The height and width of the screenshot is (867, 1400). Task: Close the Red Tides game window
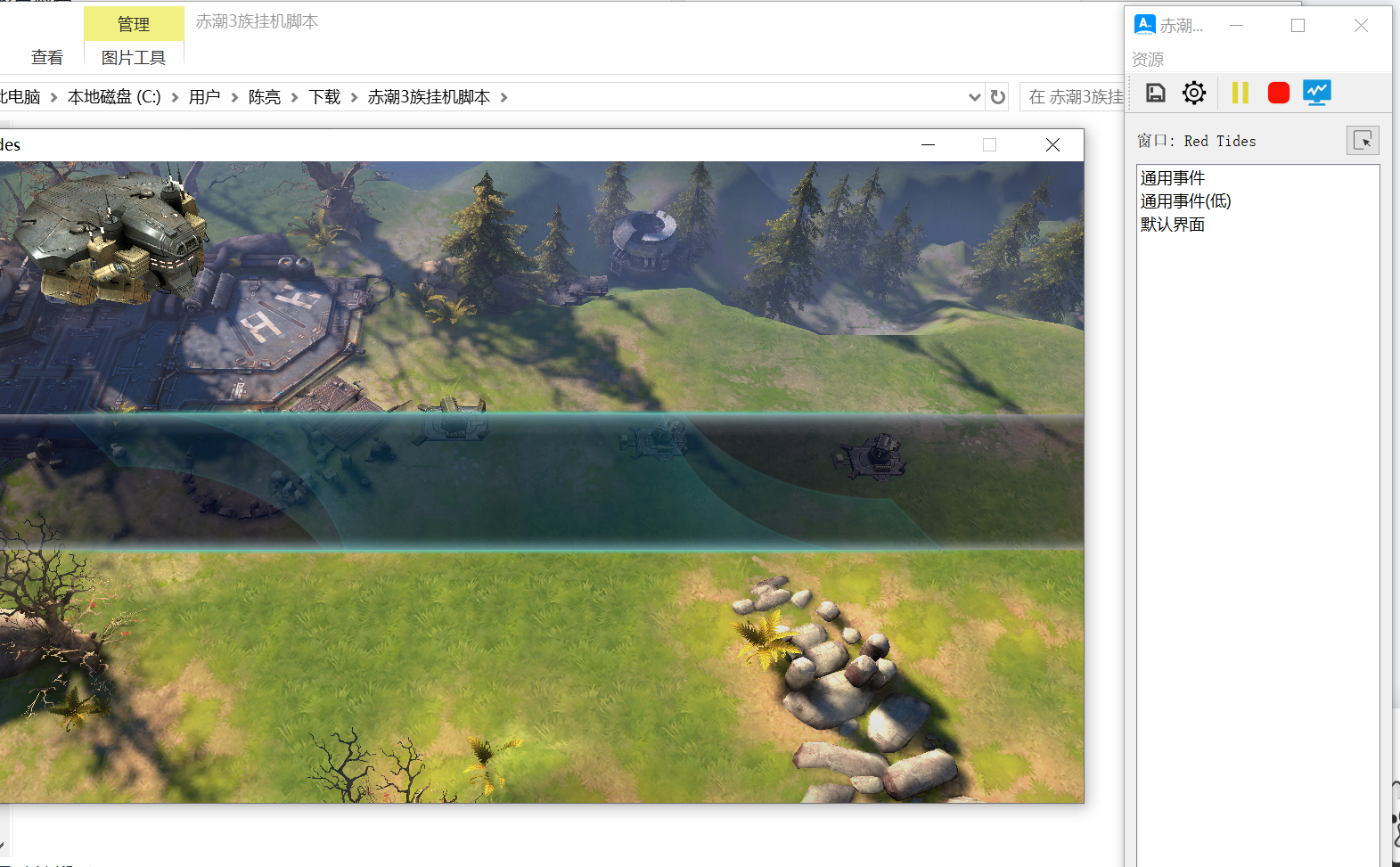pyautogui.click(x=1052, y=144)
